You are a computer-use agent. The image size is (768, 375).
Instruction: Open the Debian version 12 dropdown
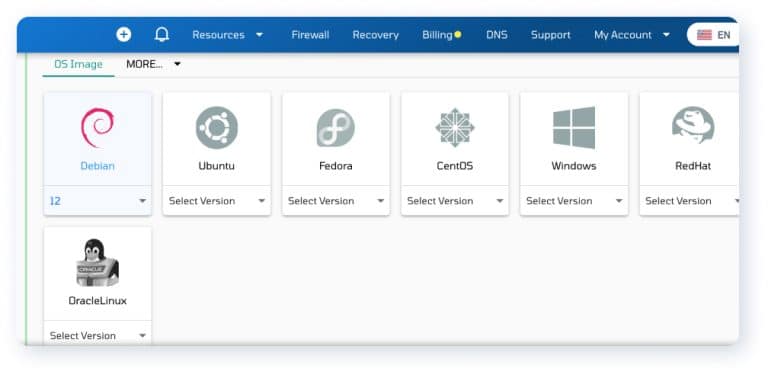97,201
